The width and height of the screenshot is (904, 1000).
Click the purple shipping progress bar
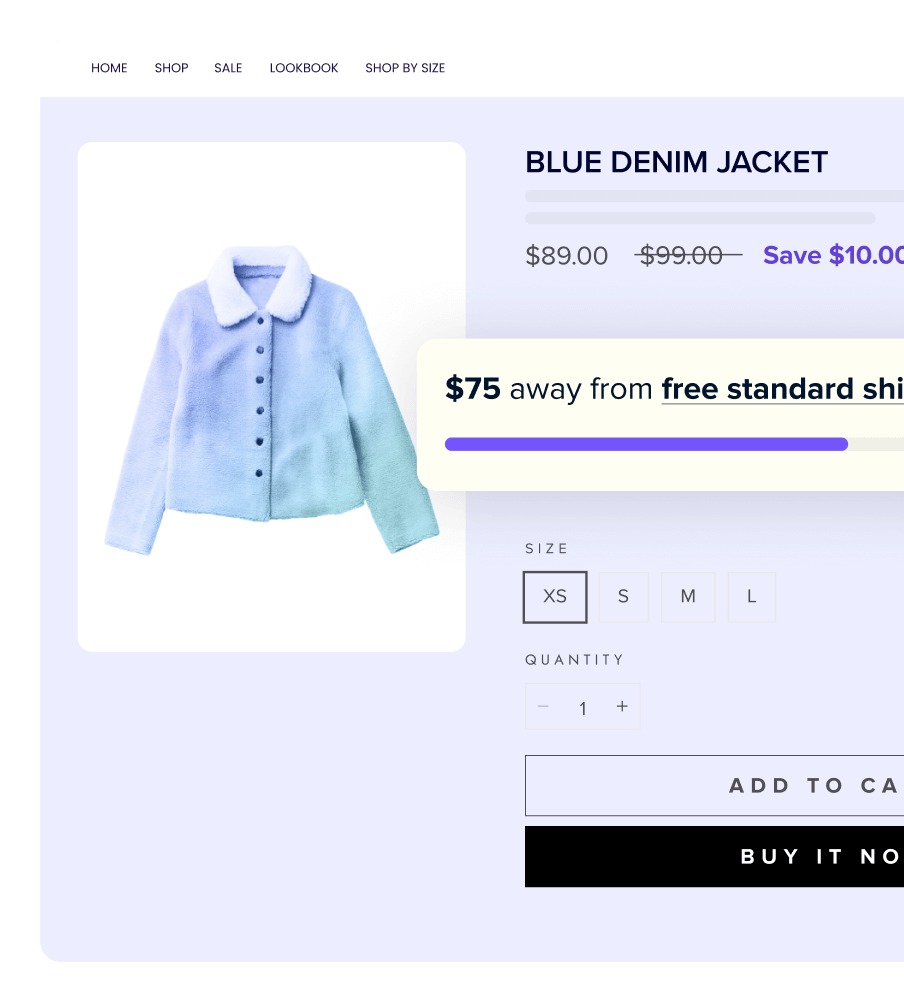tap(646, 444)
